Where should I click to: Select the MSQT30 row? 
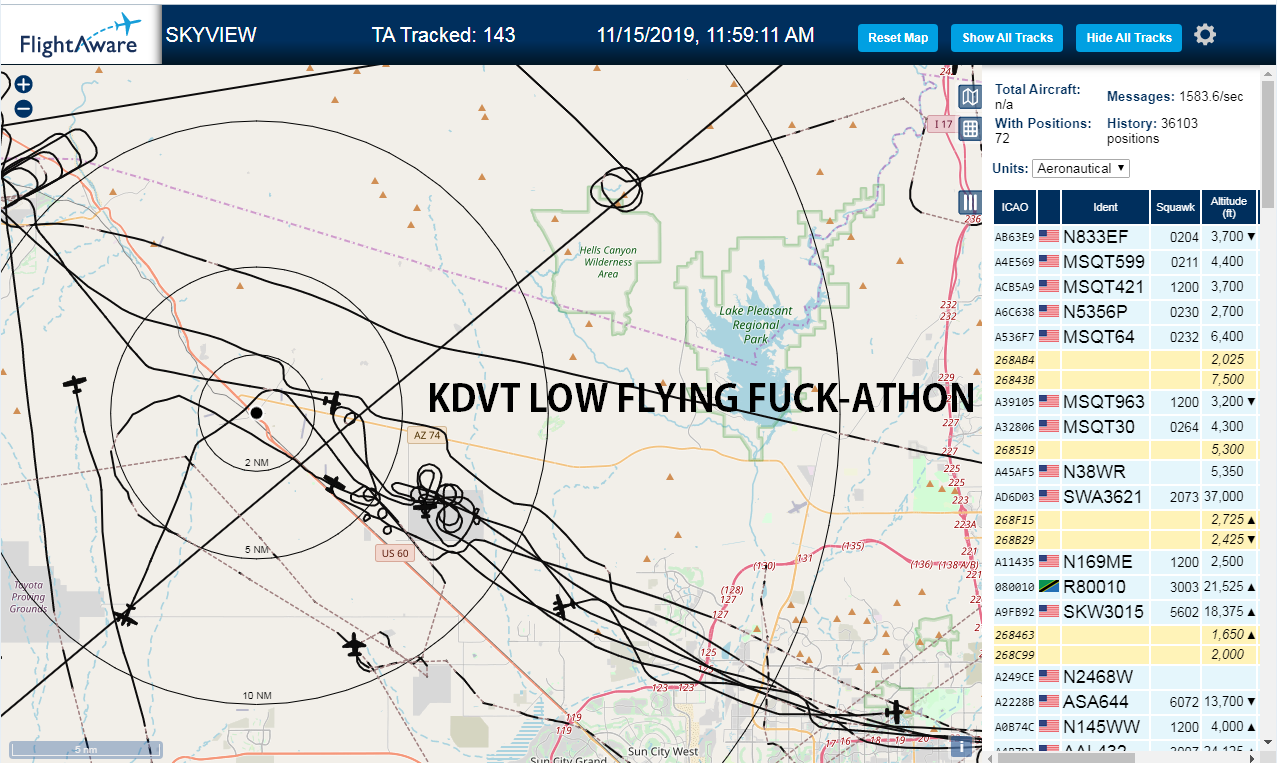1126,427
